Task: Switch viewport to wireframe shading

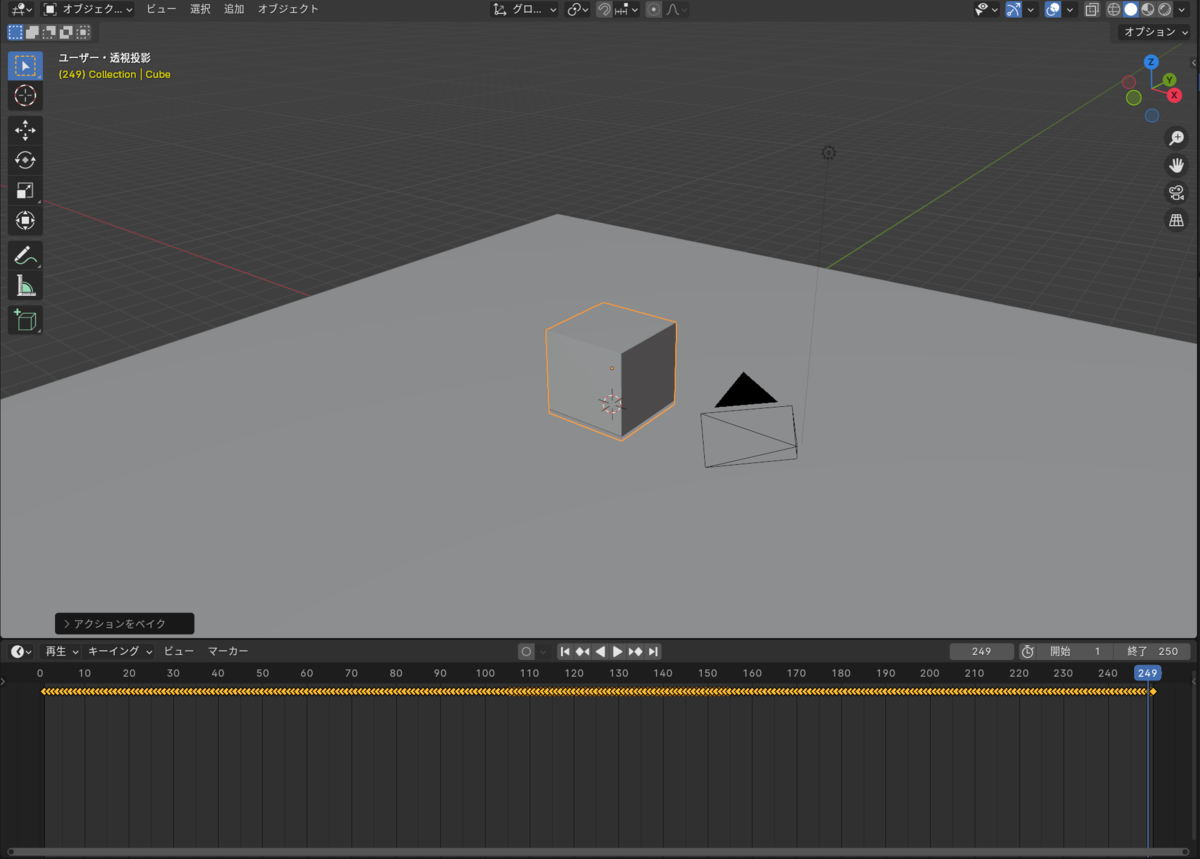Action: coord(1114,9)
